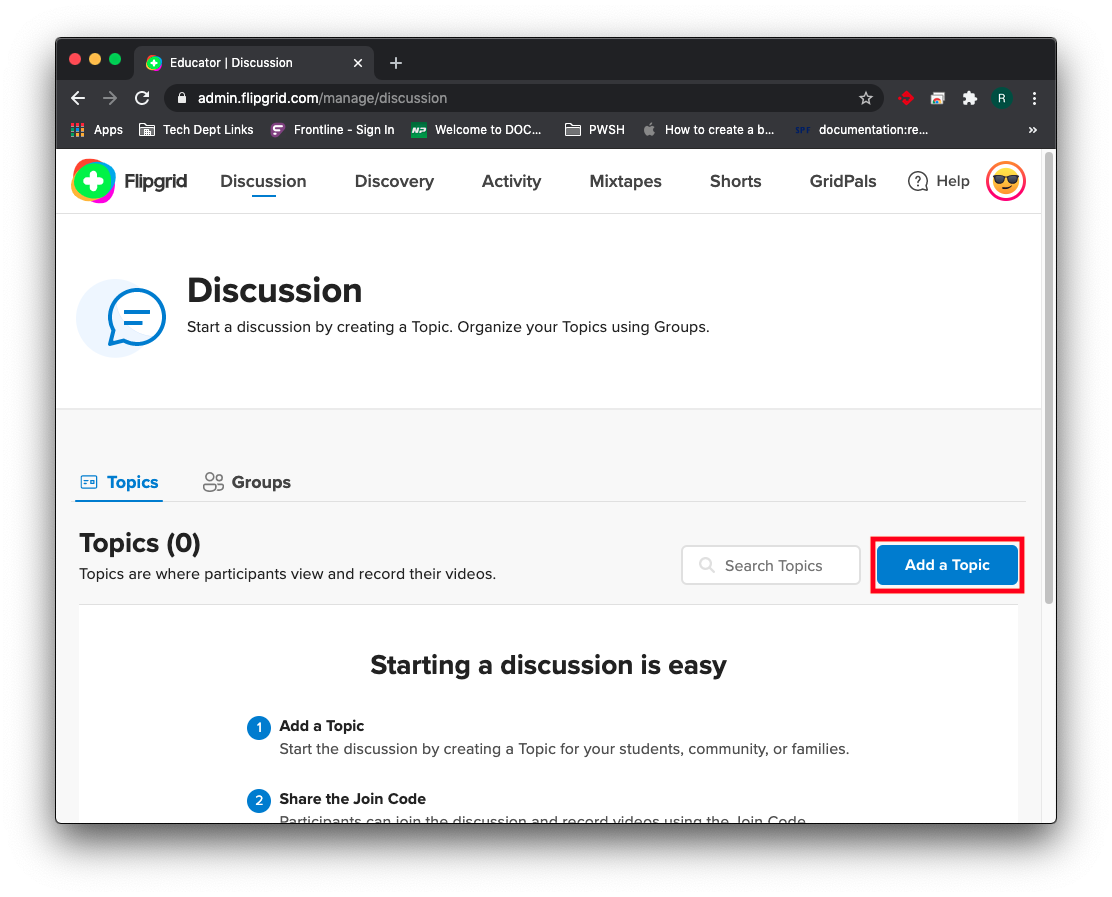Screen dimensions: 1112x897
Task: Click the 'Starting a discussion is easy' heading
Action: pyautogui.click(x=548, y=665)
